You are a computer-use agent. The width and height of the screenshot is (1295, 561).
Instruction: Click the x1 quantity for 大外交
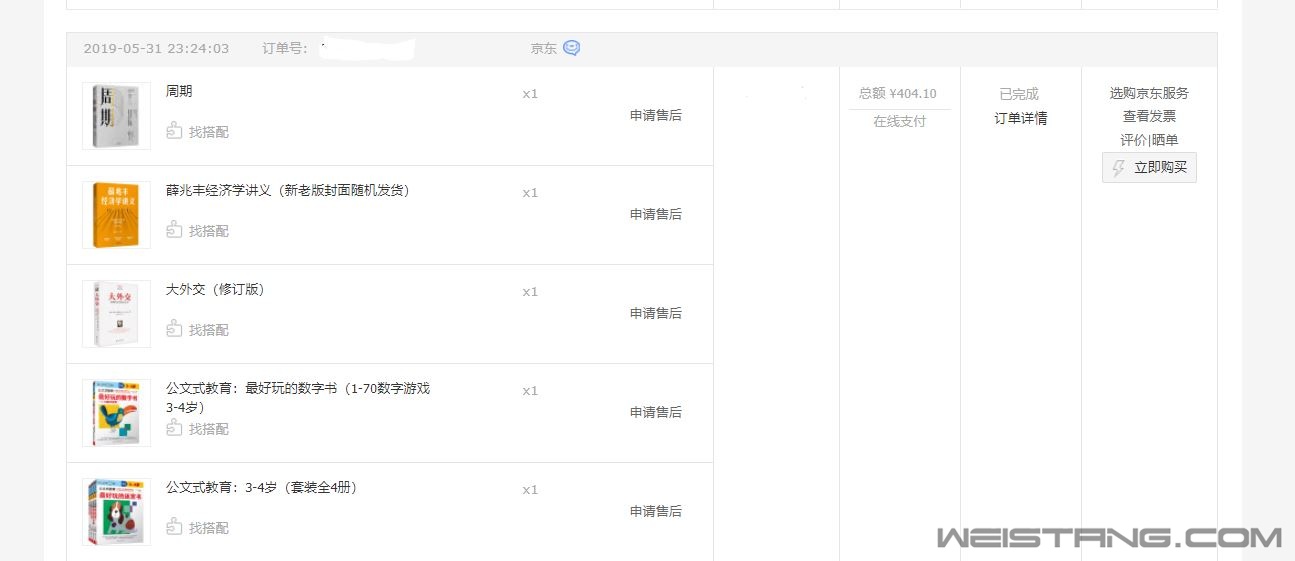(x=530, y=292)
